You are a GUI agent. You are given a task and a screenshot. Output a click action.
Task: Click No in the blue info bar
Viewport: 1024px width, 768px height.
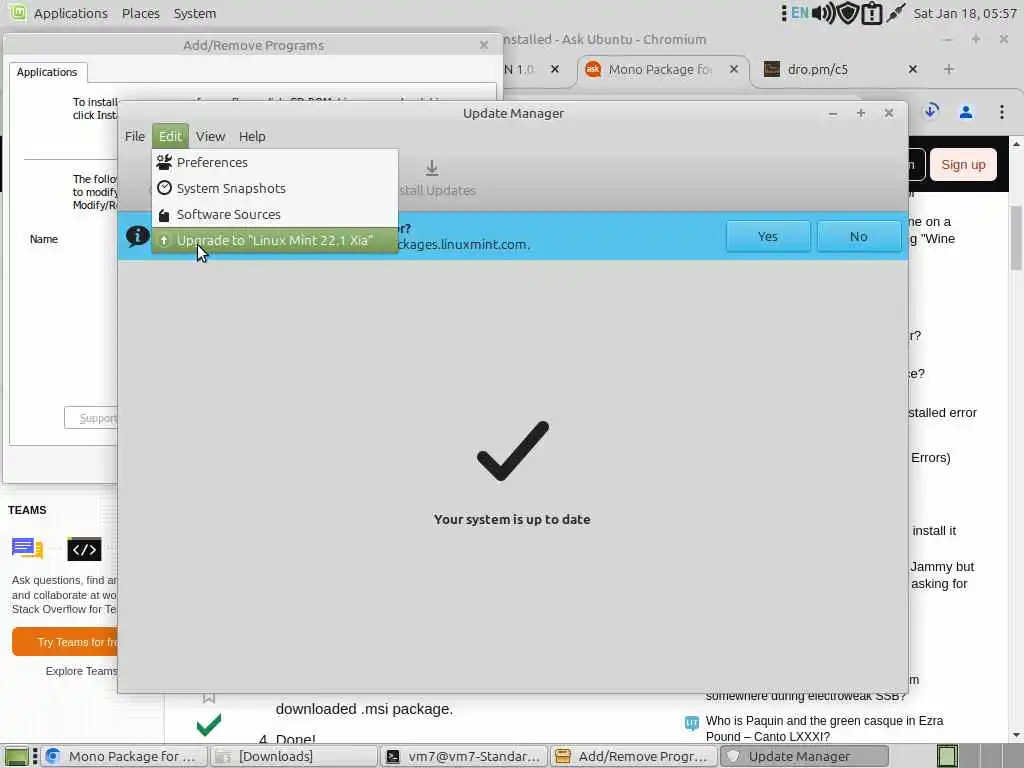858,236
